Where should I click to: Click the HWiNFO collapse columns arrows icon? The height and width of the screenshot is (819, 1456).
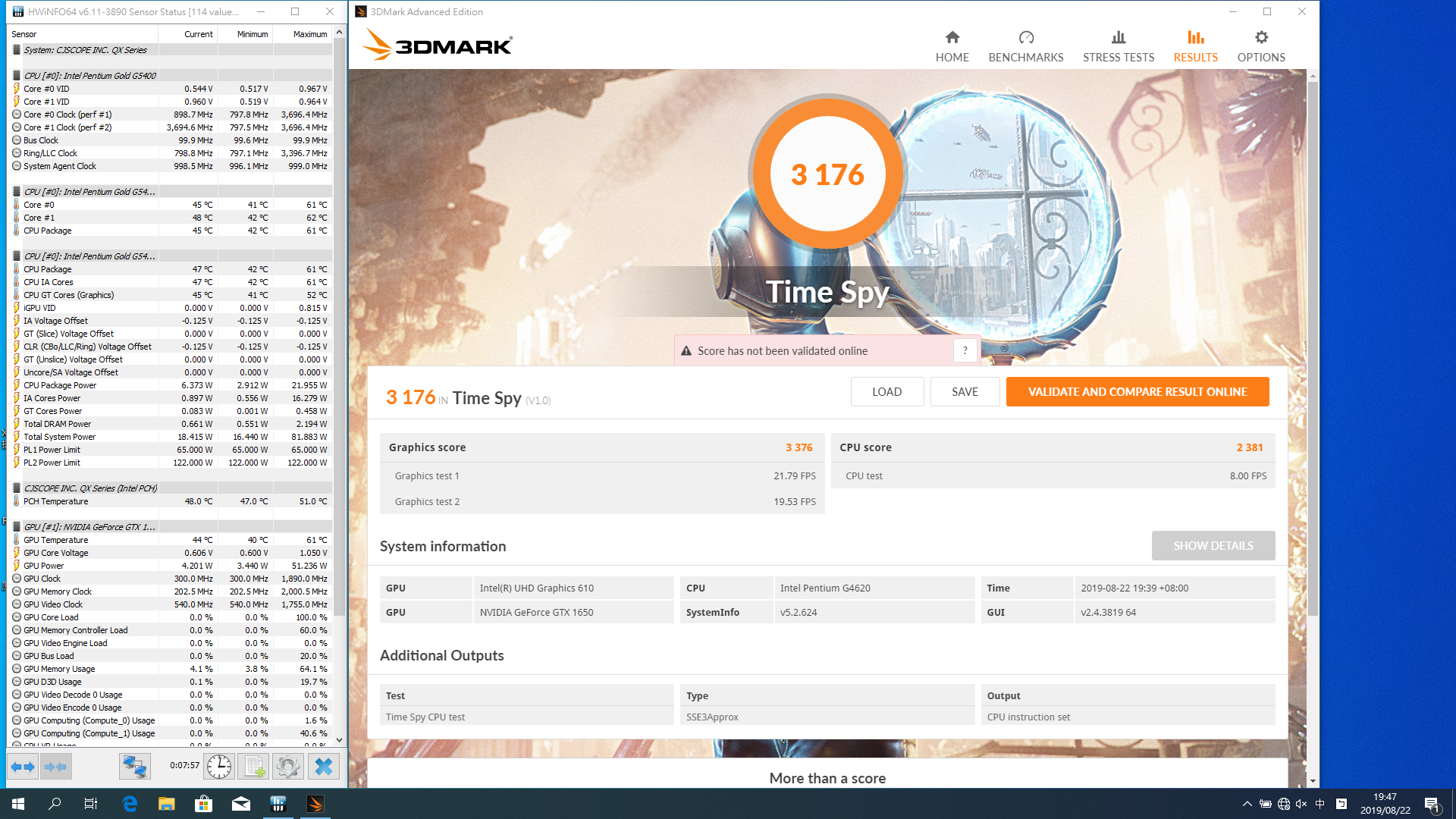[56, 767]
